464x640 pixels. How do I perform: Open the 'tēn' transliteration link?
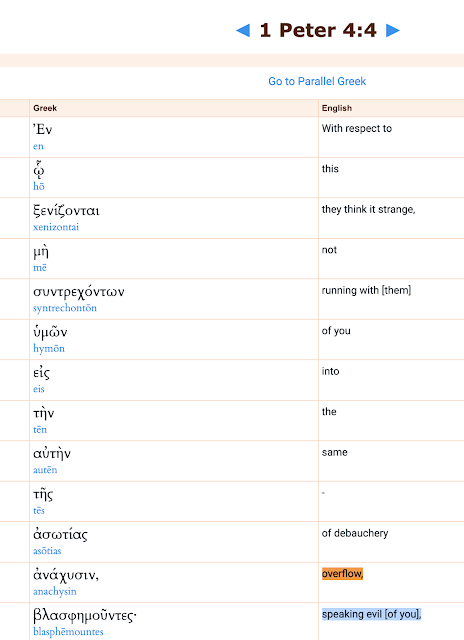(x=40, y=429)
